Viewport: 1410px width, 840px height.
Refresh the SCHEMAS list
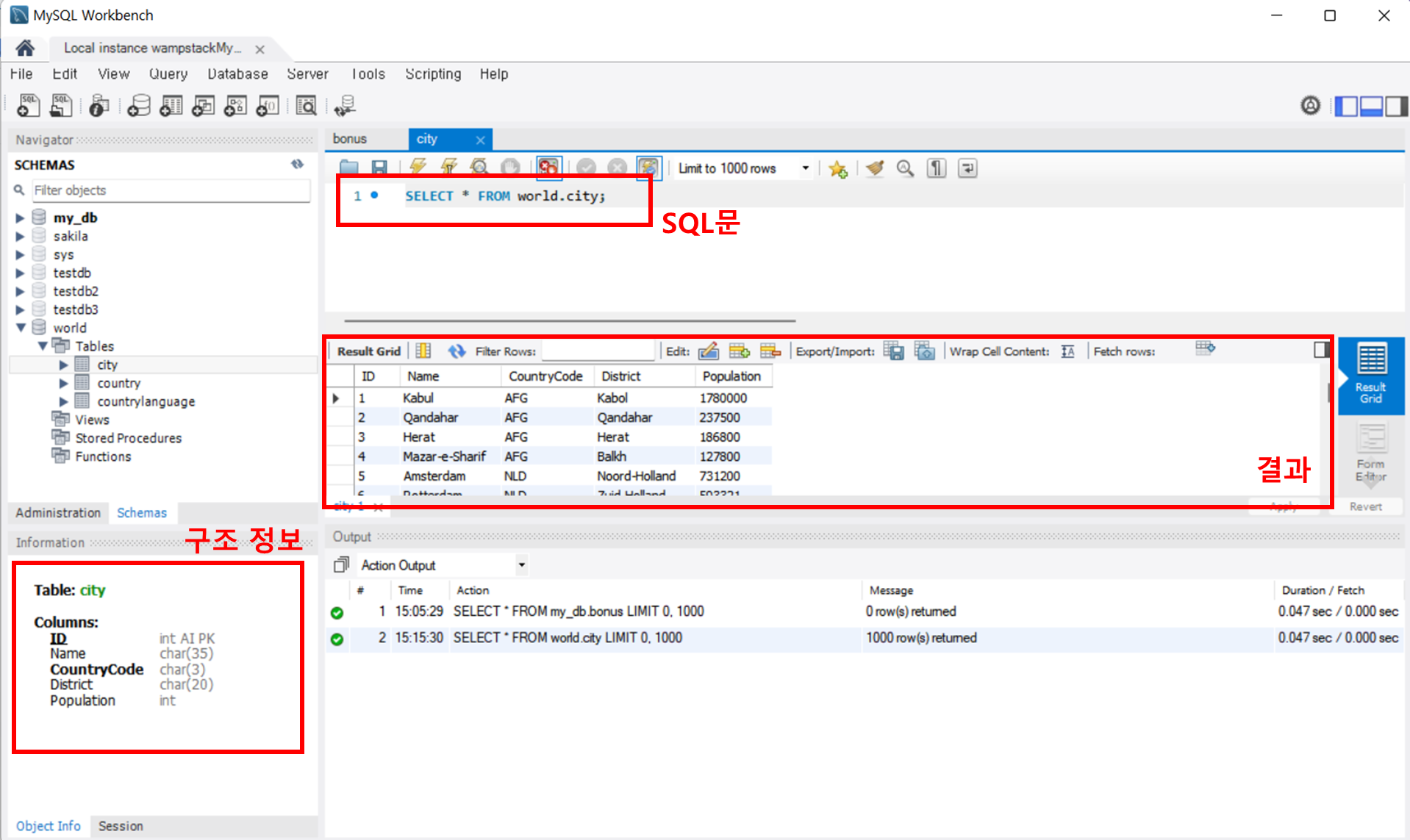click(x=297, y=164)
